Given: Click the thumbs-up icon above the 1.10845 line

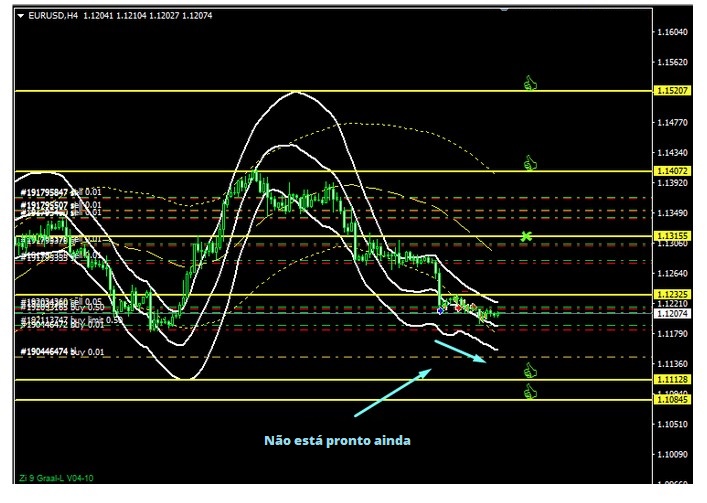Looking at the screenshot, I should (x=531, y=391).
